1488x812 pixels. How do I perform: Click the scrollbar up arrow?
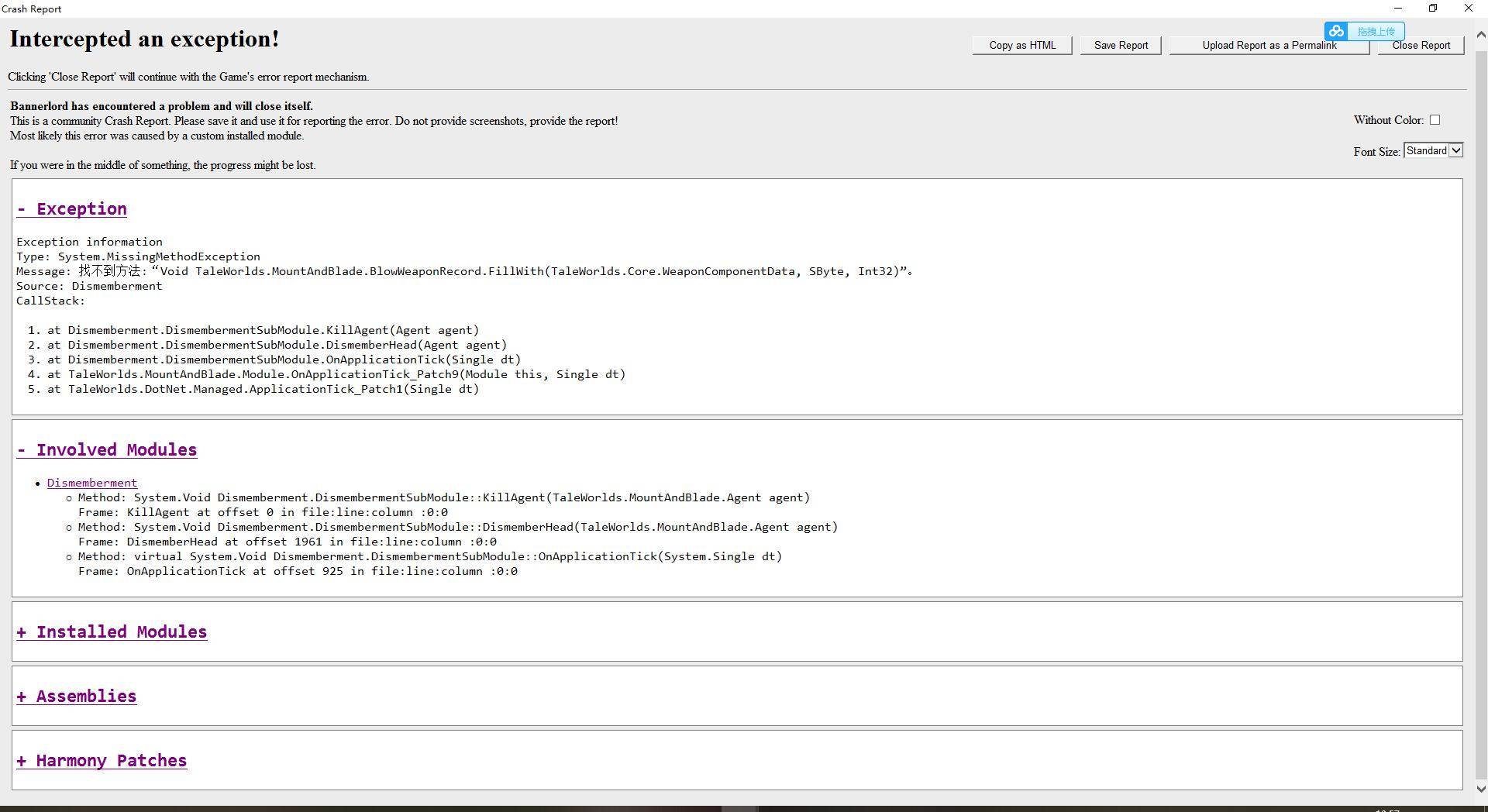tap(1481, 35)
